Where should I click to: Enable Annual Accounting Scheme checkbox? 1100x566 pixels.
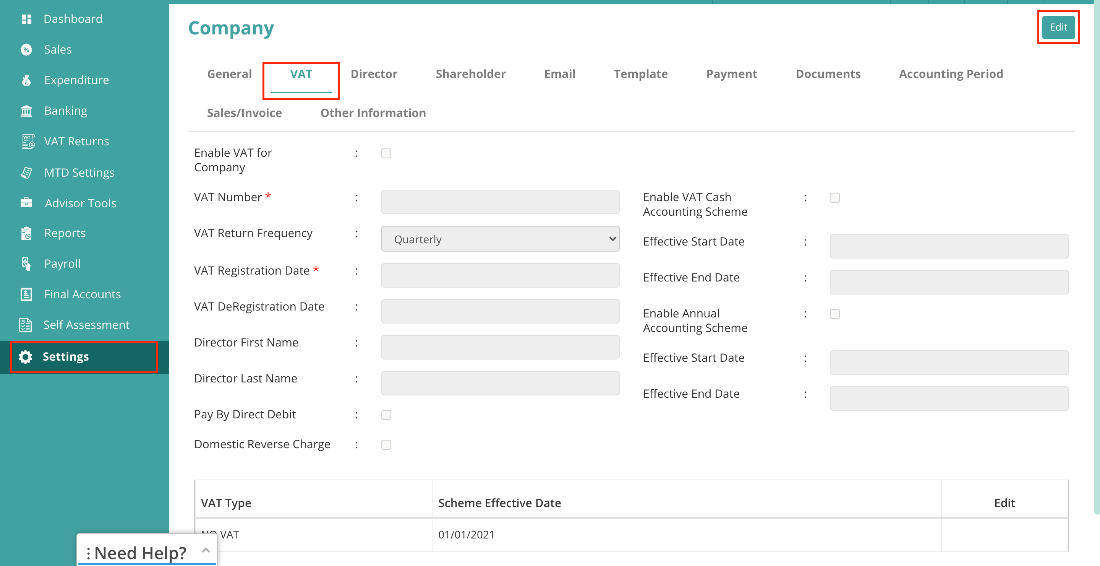(835, 314)
